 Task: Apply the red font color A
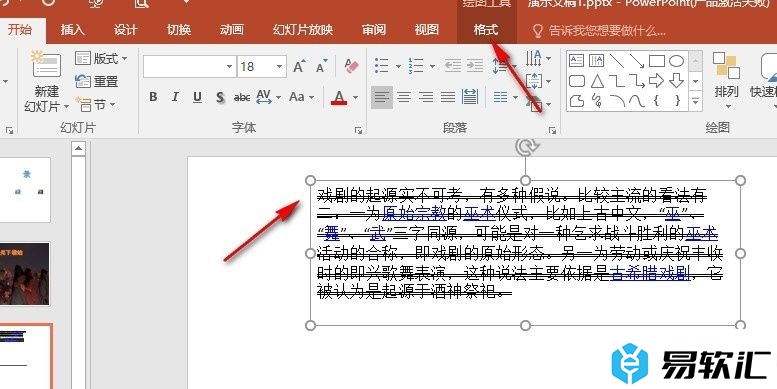click(339, 97)
